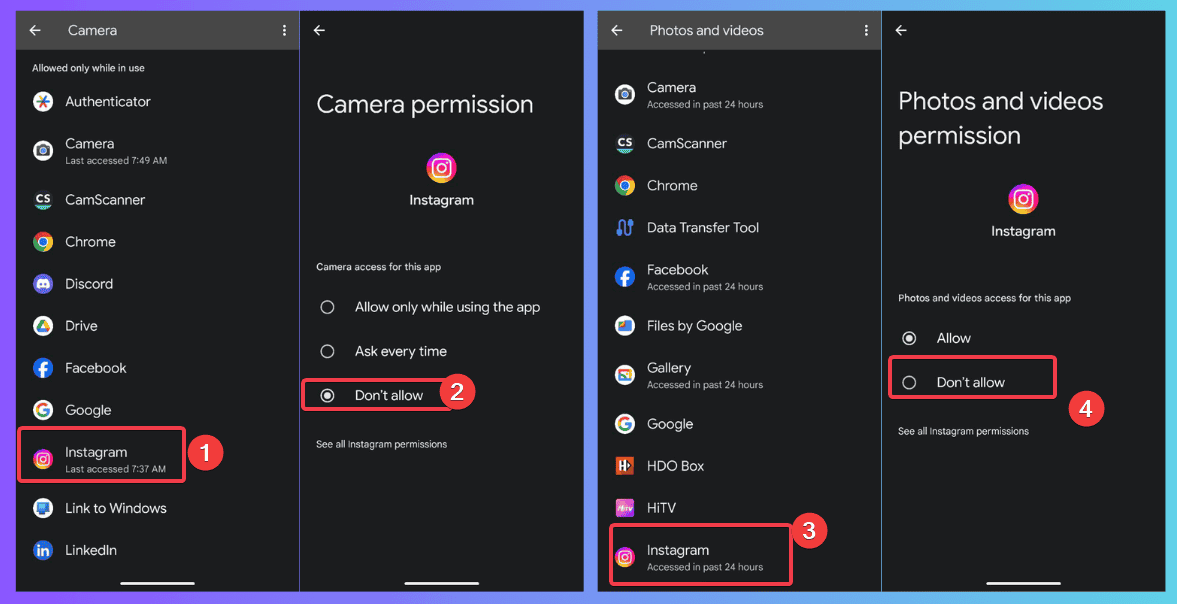Open the Data Transfer Tool icon
Screen dimensions: 1177x604
[x=624, y=227]
